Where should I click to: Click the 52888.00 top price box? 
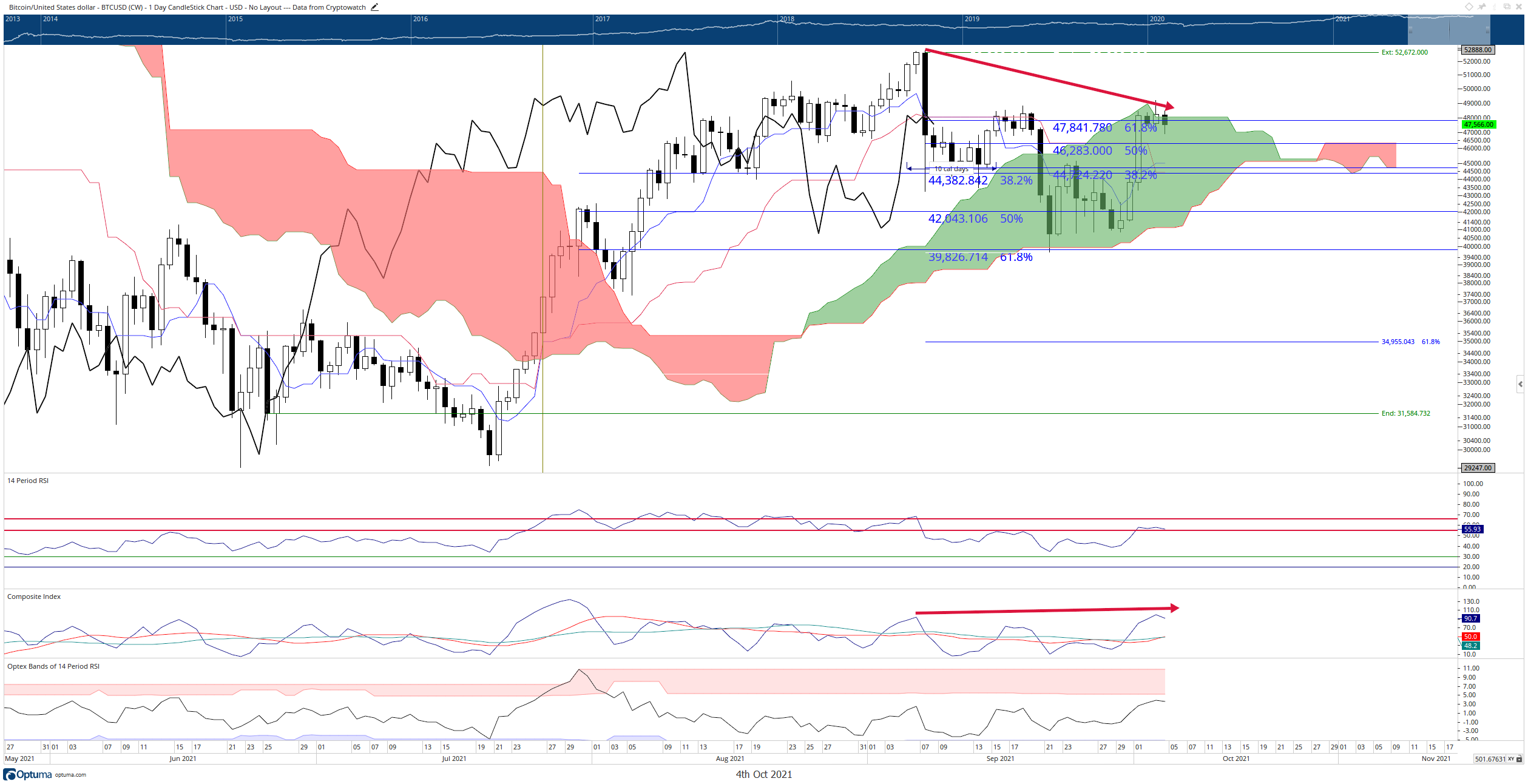tap(1477, 50)
